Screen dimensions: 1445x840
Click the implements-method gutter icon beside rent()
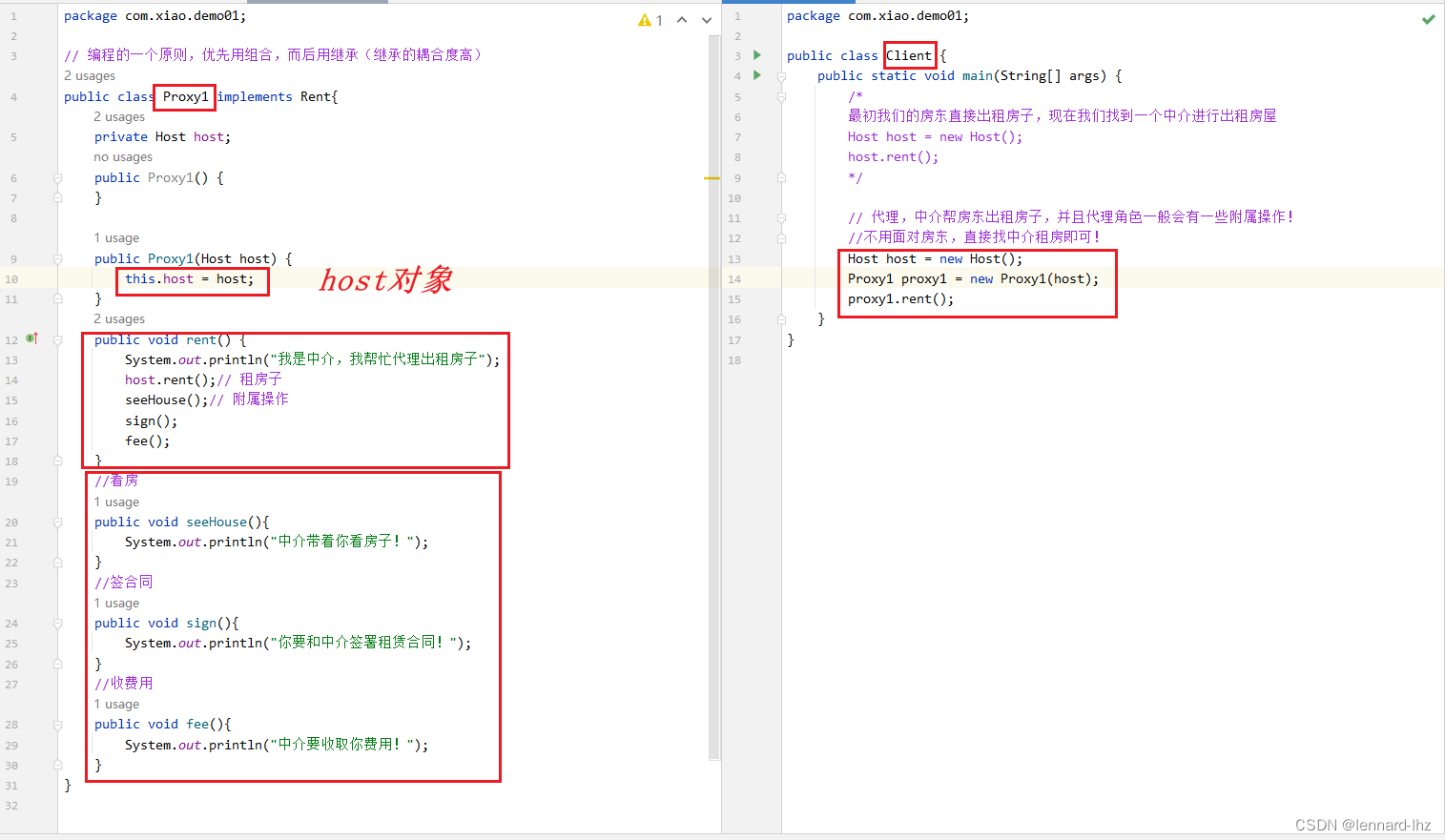pos(32,338)
